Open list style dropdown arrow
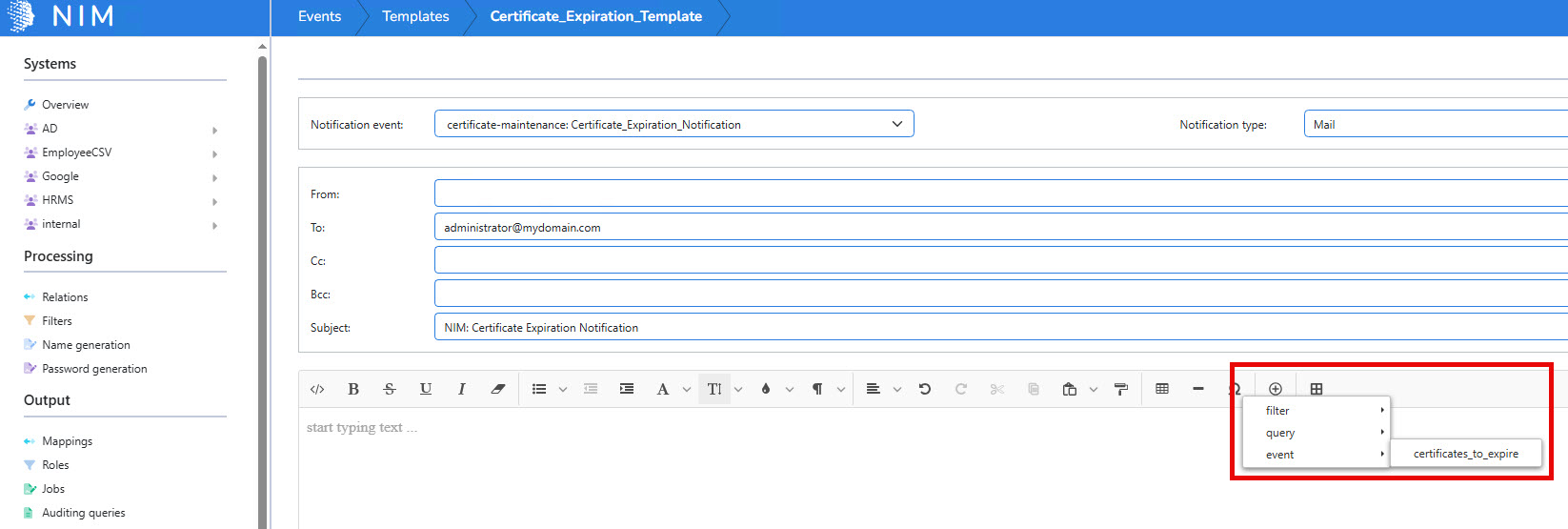The width and height of the screenshot is (1568, 529). (x=563, y=389)
